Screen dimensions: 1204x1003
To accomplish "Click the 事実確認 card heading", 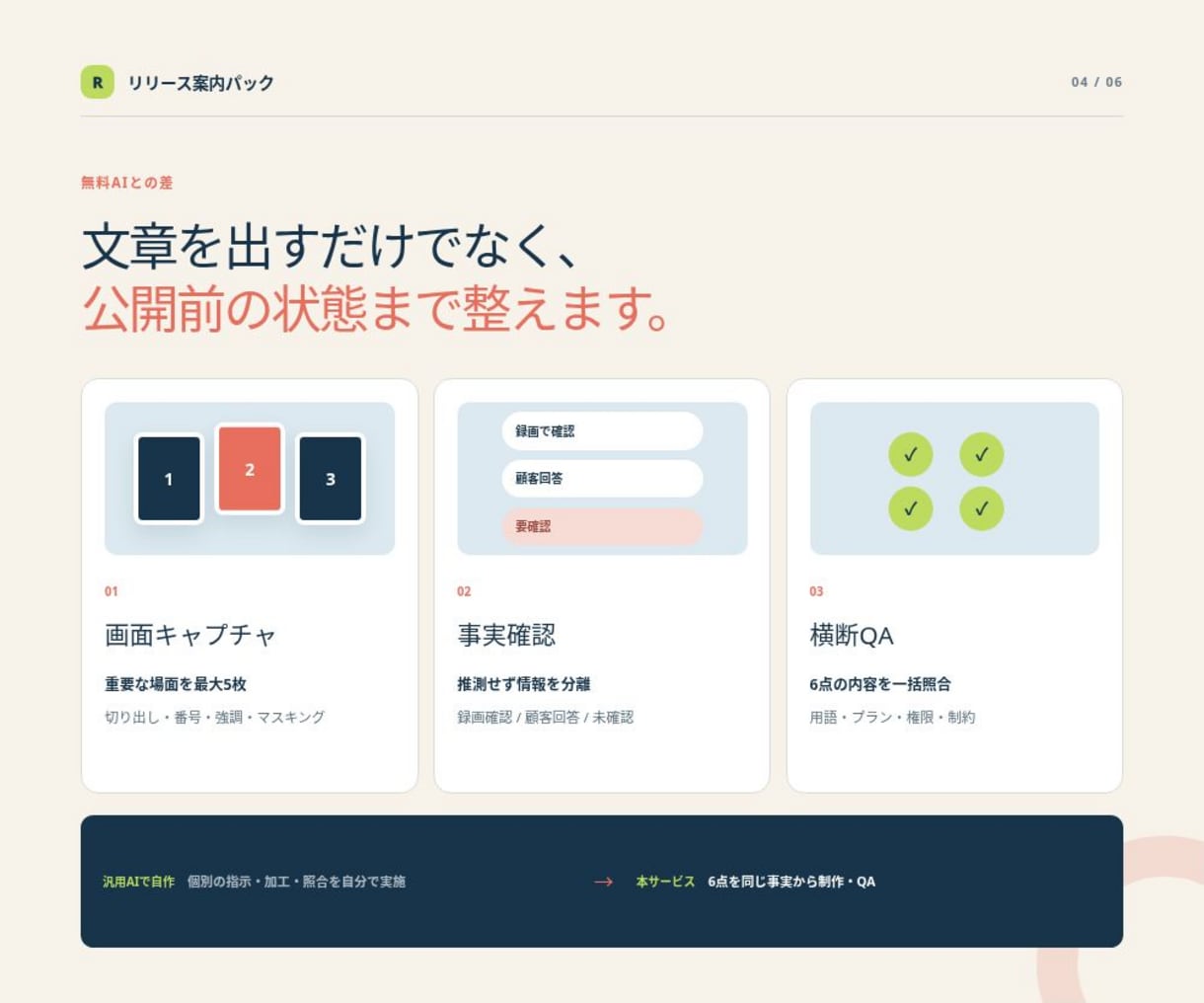I will click(x=506, y=635).
